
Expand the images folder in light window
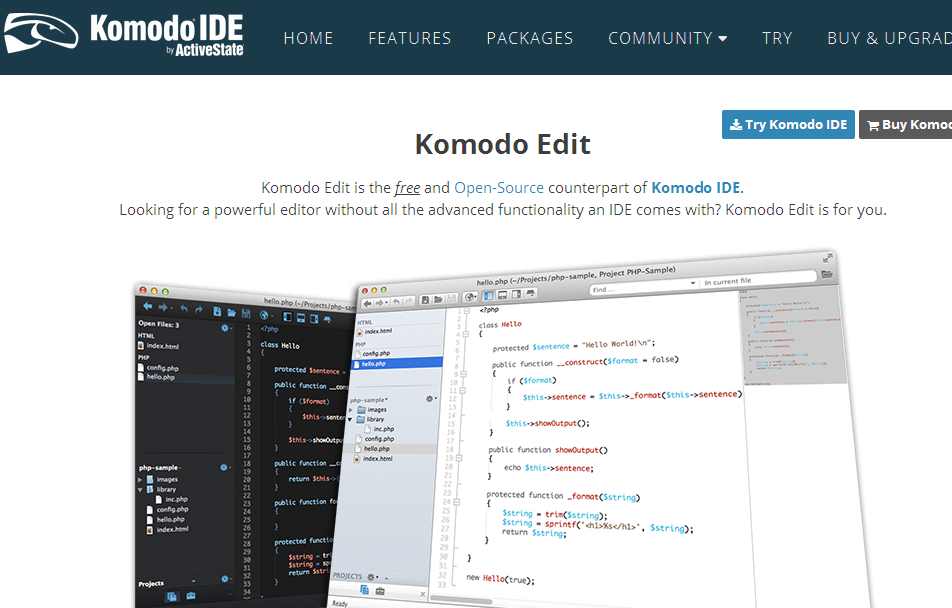[x=350, y=410]
